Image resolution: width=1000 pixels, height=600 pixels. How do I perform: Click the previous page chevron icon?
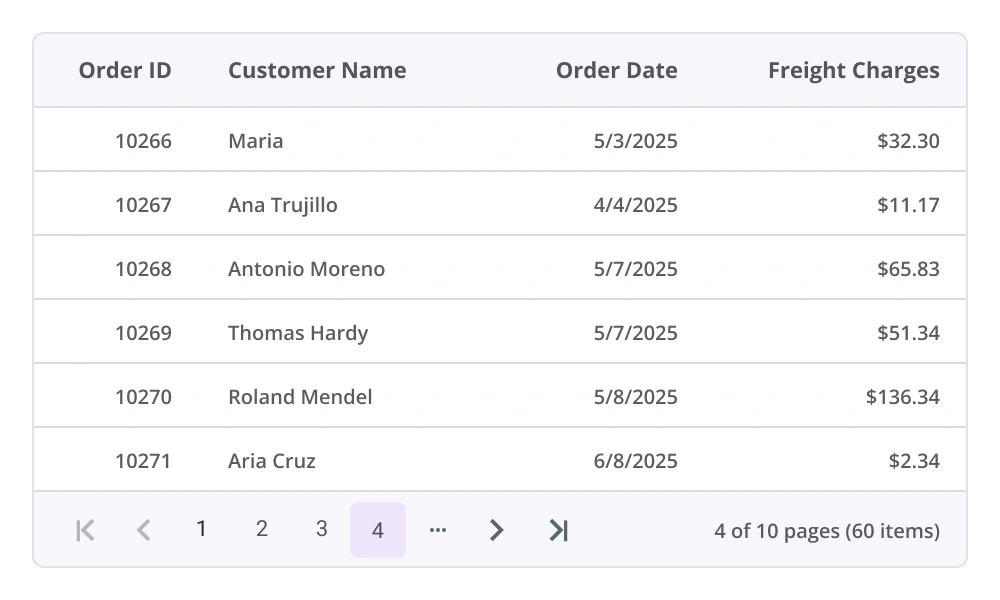coord(144,530)
